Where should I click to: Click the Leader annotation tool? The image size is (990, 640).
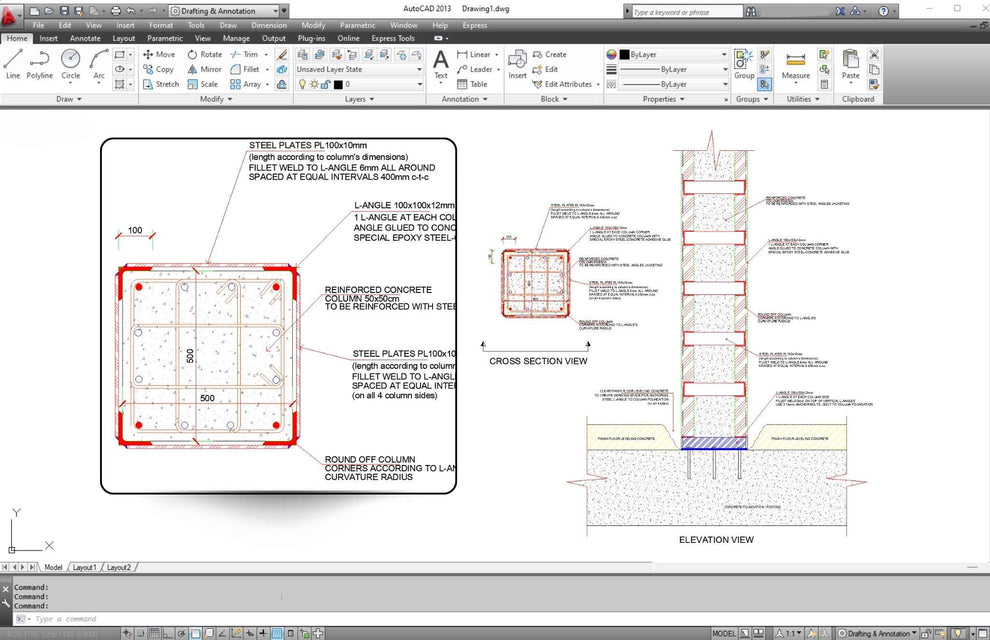pos(475,69)
